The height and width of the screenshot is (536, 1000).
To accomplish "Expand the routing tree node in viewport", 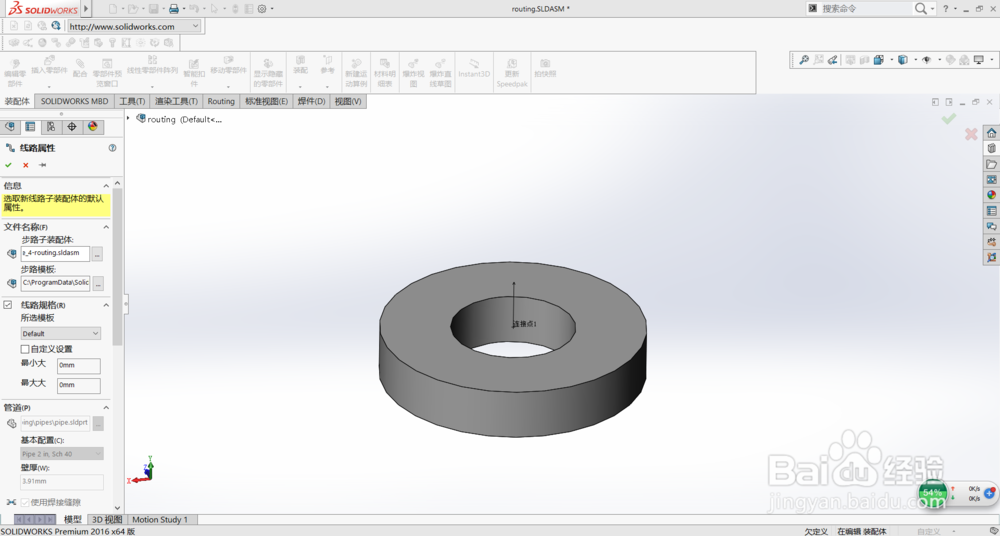I will [129, 119].
